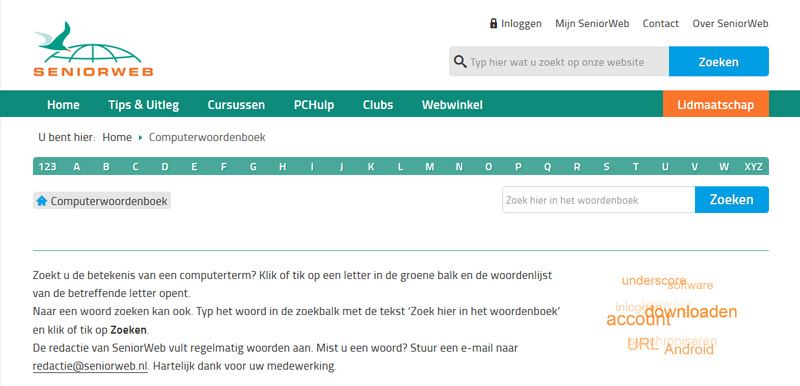The image size is (800, 386).
Task: Select letter K in the letter bar
Action: pyautogui.click(x=371, y=167)
